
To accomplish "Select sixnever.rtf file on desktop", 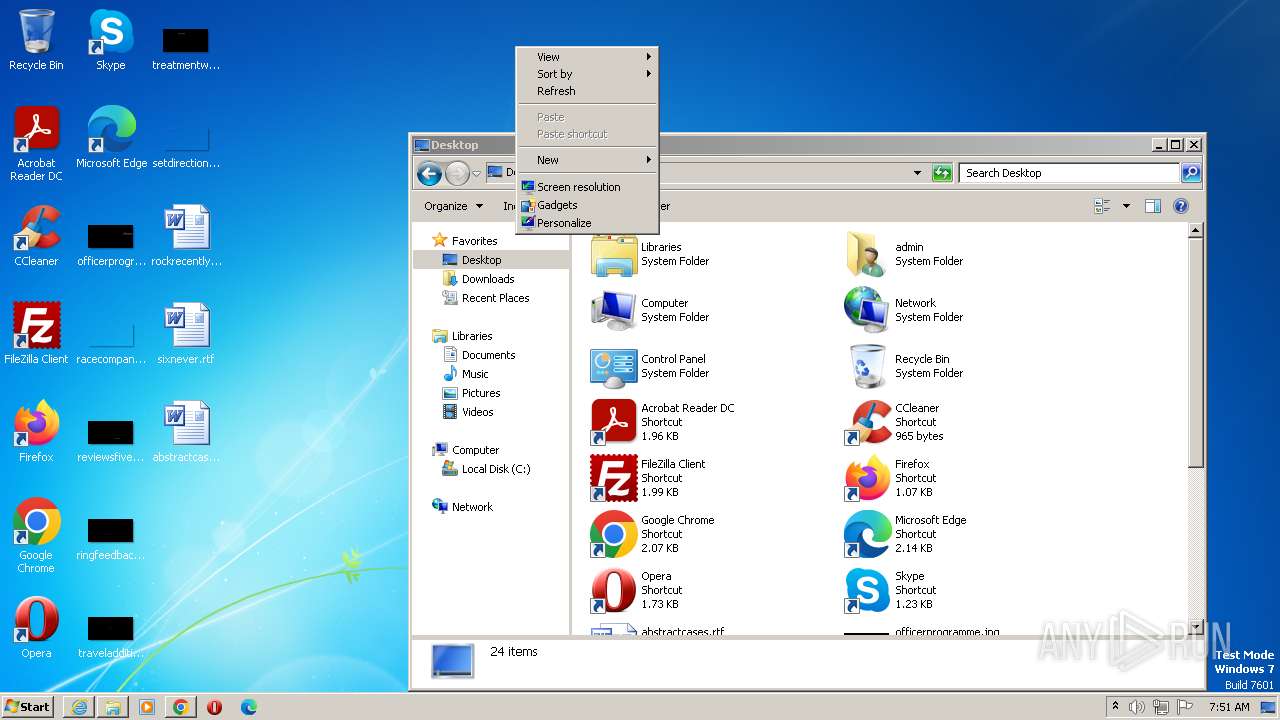I will click(x=186, y=334).
